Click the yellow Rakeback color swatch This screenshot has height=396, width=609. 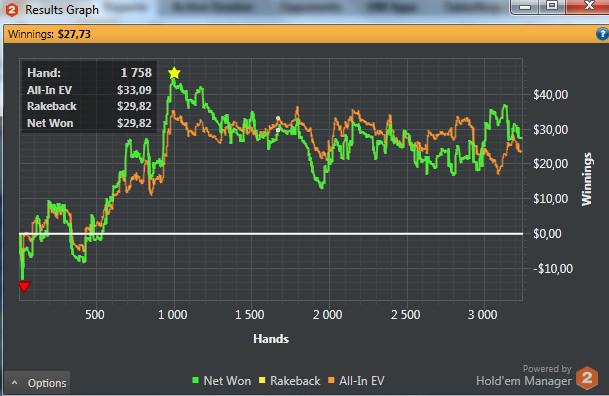click(x=262, y=380)
